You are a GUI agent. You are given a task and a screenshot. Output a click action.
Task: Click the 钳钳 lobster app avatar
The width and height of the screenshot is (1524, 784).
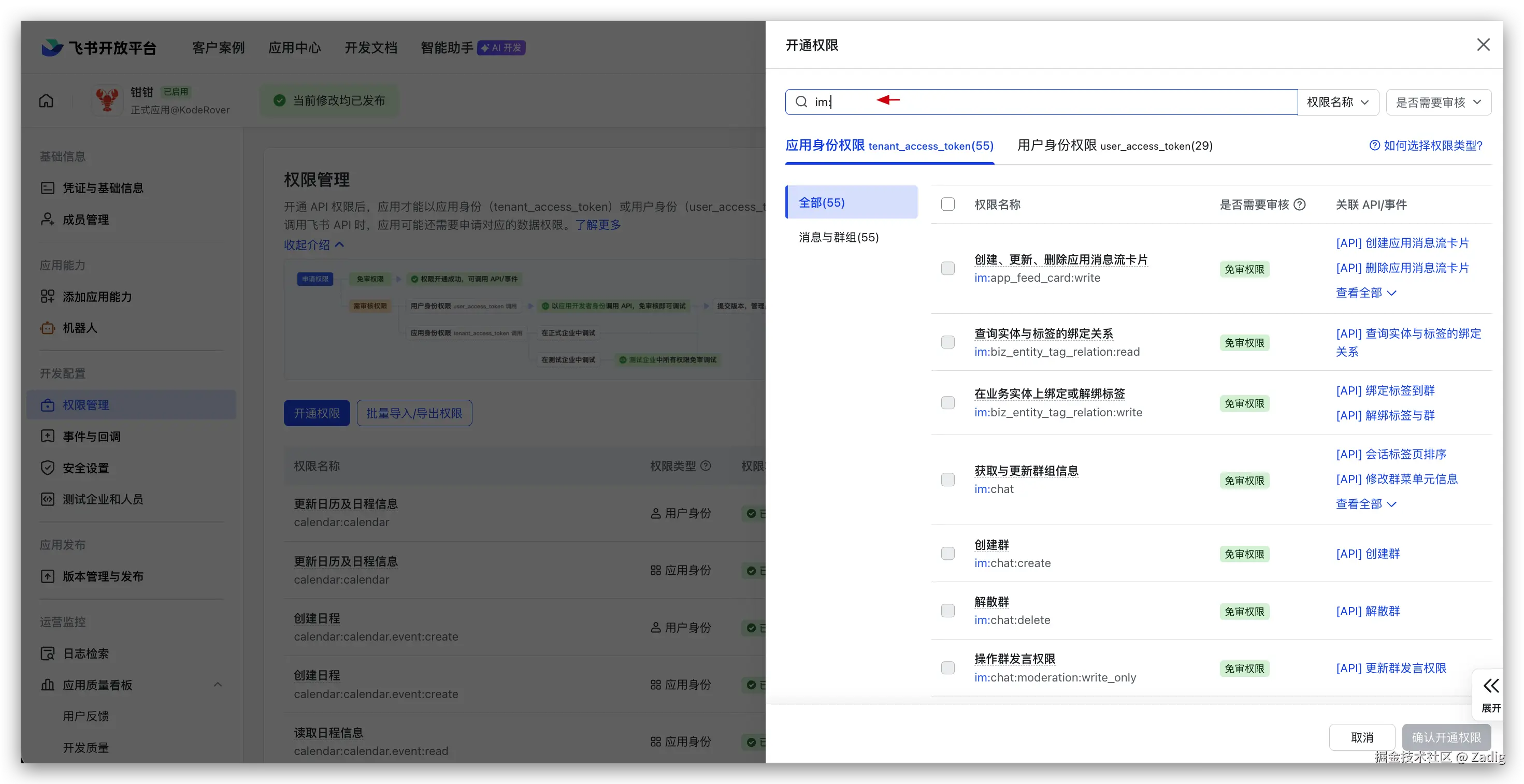tap(107, 100)
